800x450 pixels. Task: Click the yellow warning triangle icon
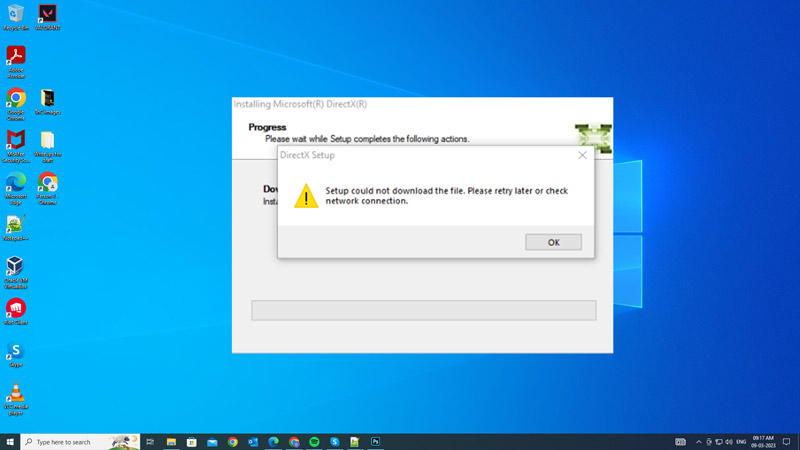tap(306, 196)
